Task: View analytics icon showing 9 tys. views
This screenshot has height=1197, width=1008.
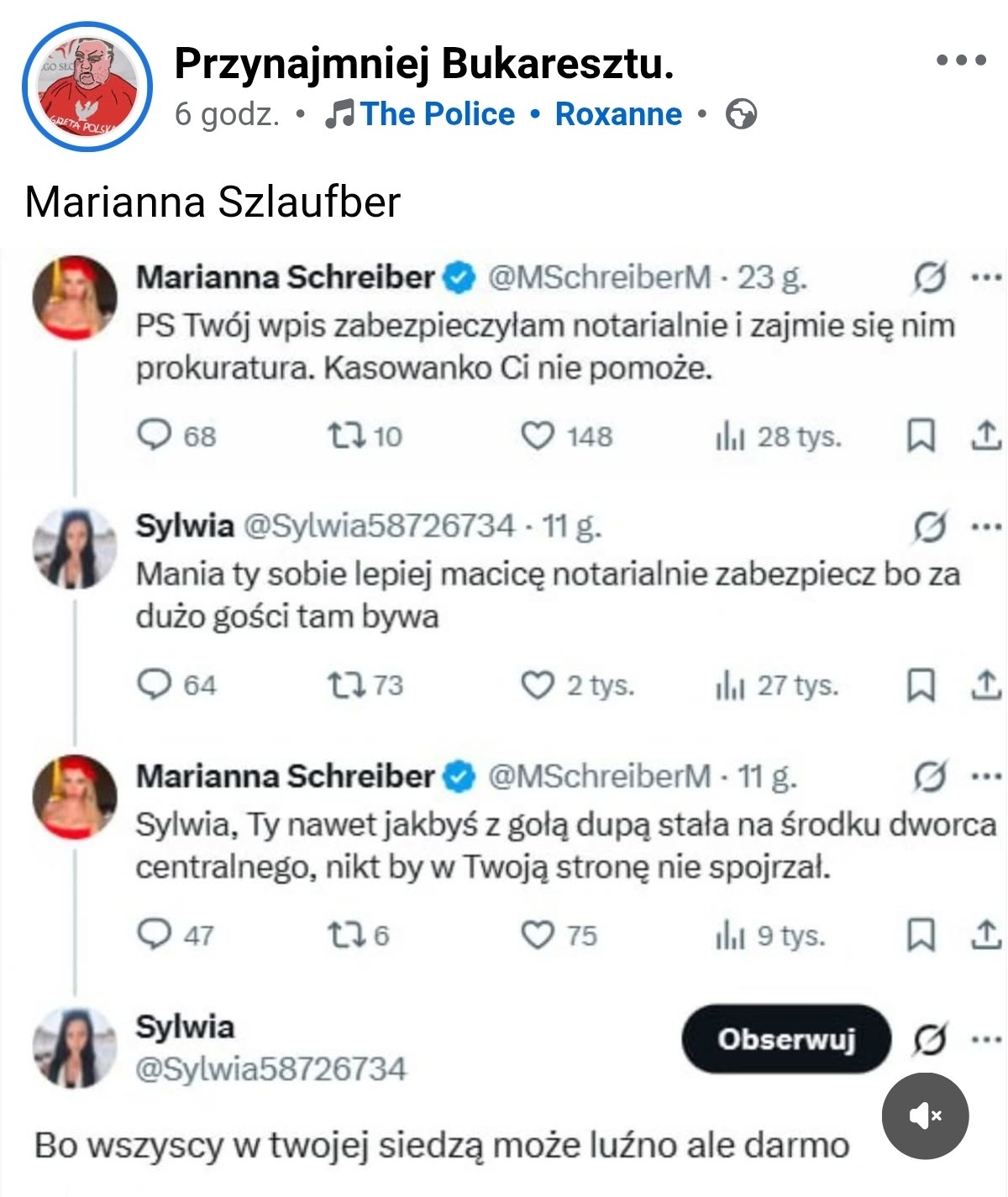Action: (x=730, y=935)
